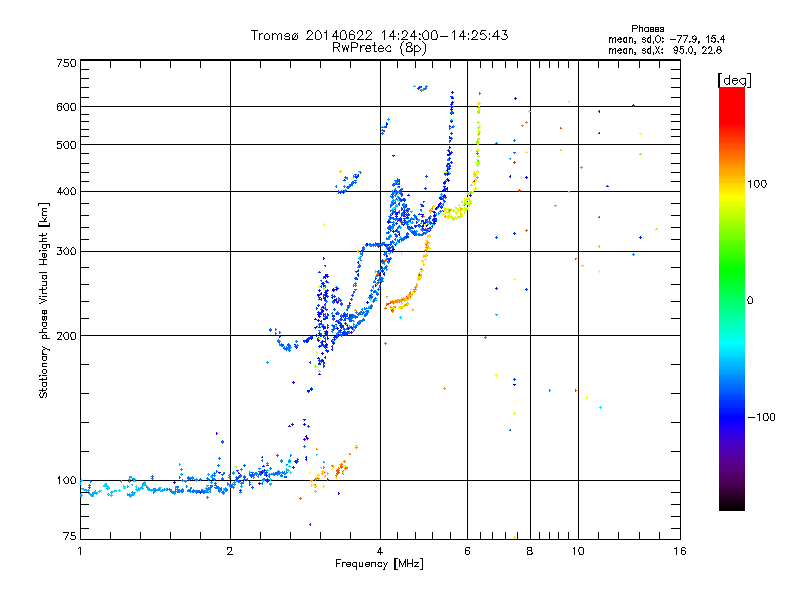Click the 'Stationary phase Virtual Height [km]' label
This screenshot has width=800, height=600.
click(44, 301)
